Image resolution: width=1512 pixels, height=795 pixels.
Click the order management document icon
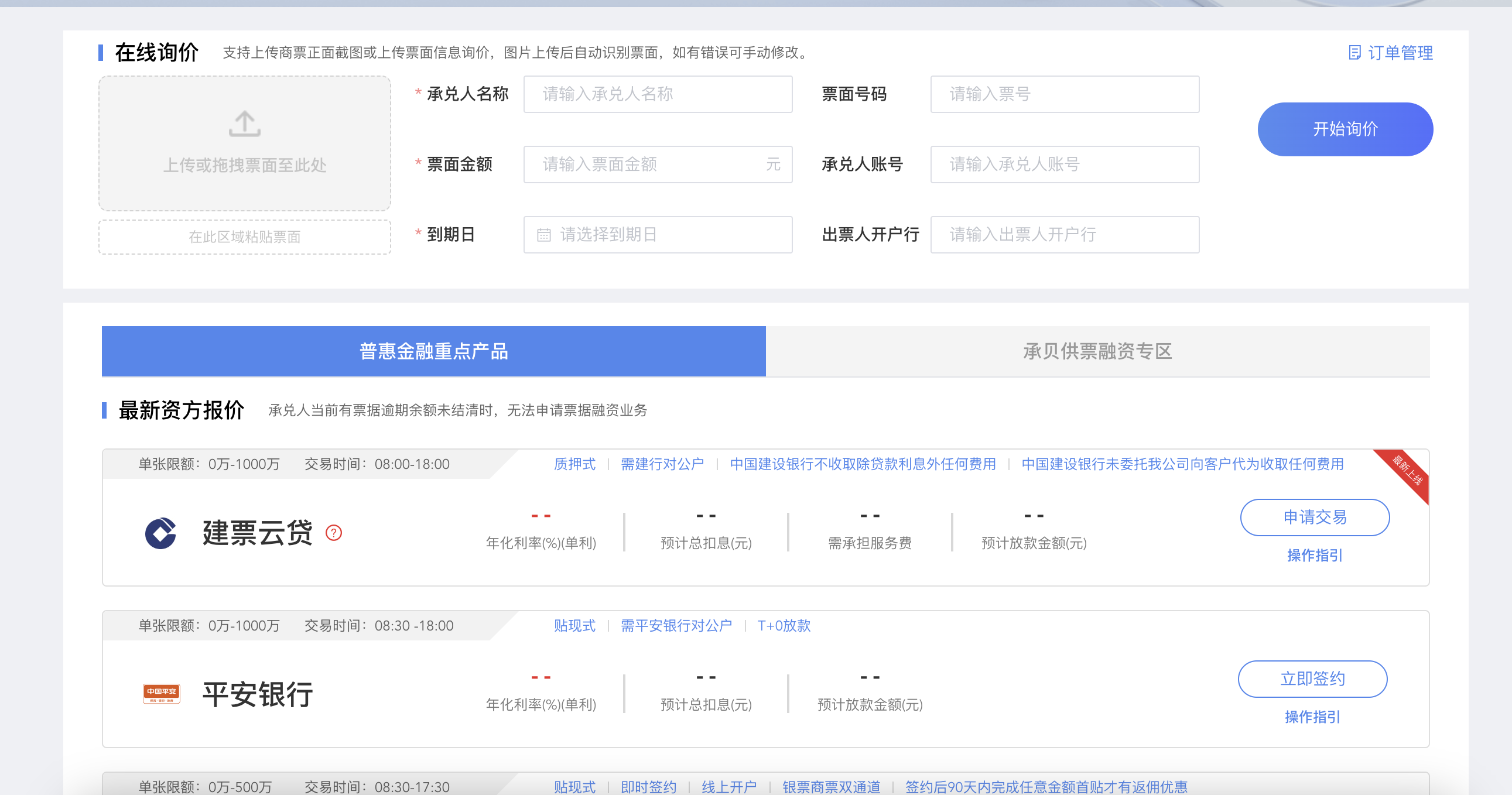click(x=1354, y=53)
